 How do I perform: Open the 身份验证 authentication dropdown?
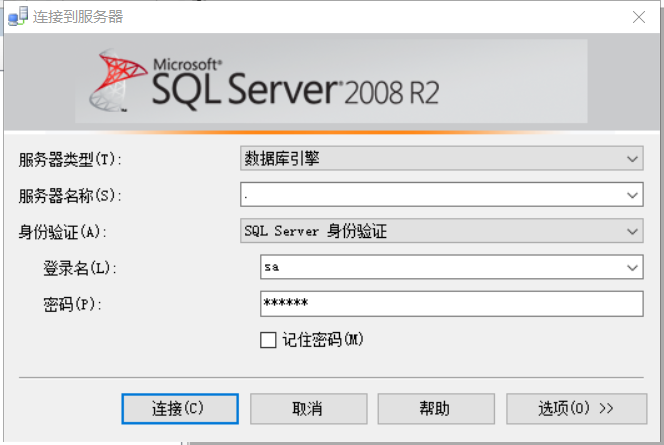tap(442, 231)
